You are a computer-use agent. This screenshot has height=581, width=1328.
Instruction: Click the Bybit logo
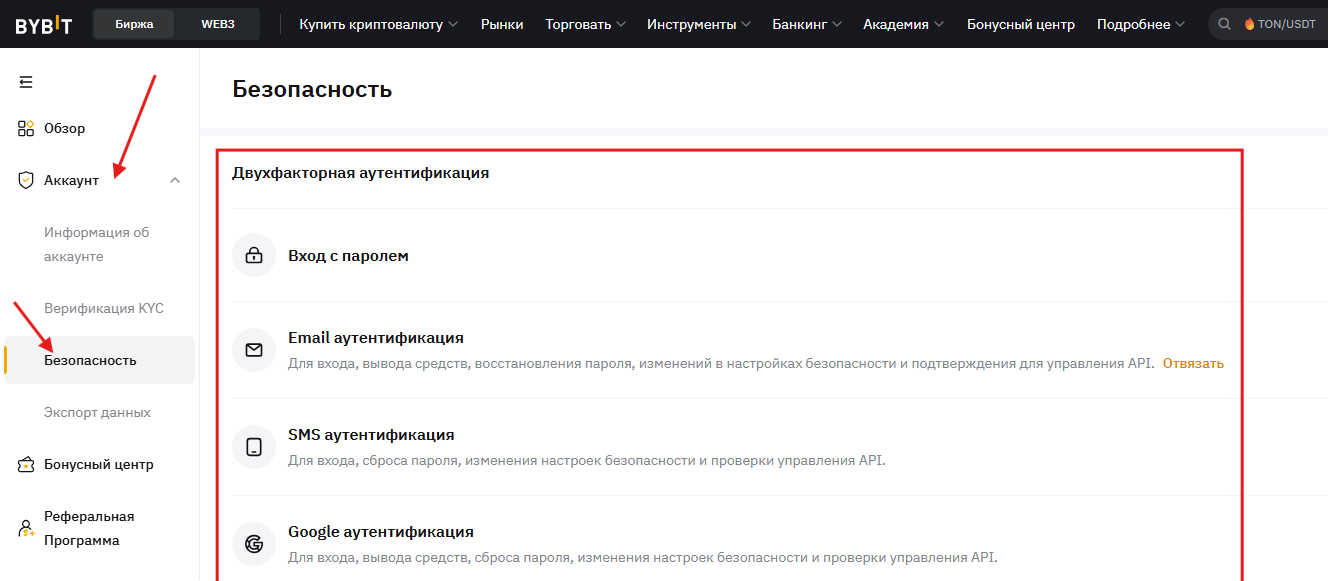pos(43,25)
